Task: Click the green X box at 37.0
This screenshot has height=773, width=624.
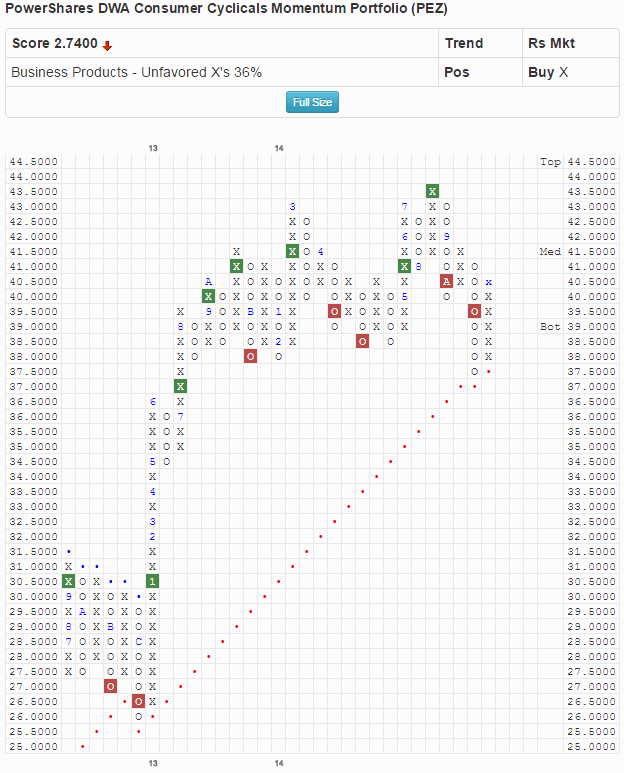Action: [180, 386]
